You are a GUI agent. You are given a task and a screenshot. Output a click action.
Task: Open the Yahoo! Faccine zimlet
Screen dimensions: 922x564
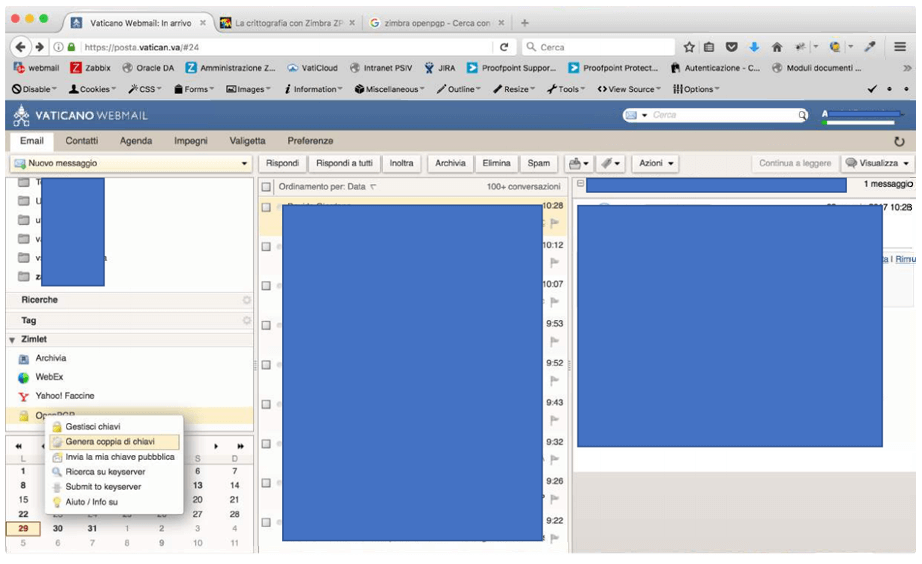(x=65, y=396)
